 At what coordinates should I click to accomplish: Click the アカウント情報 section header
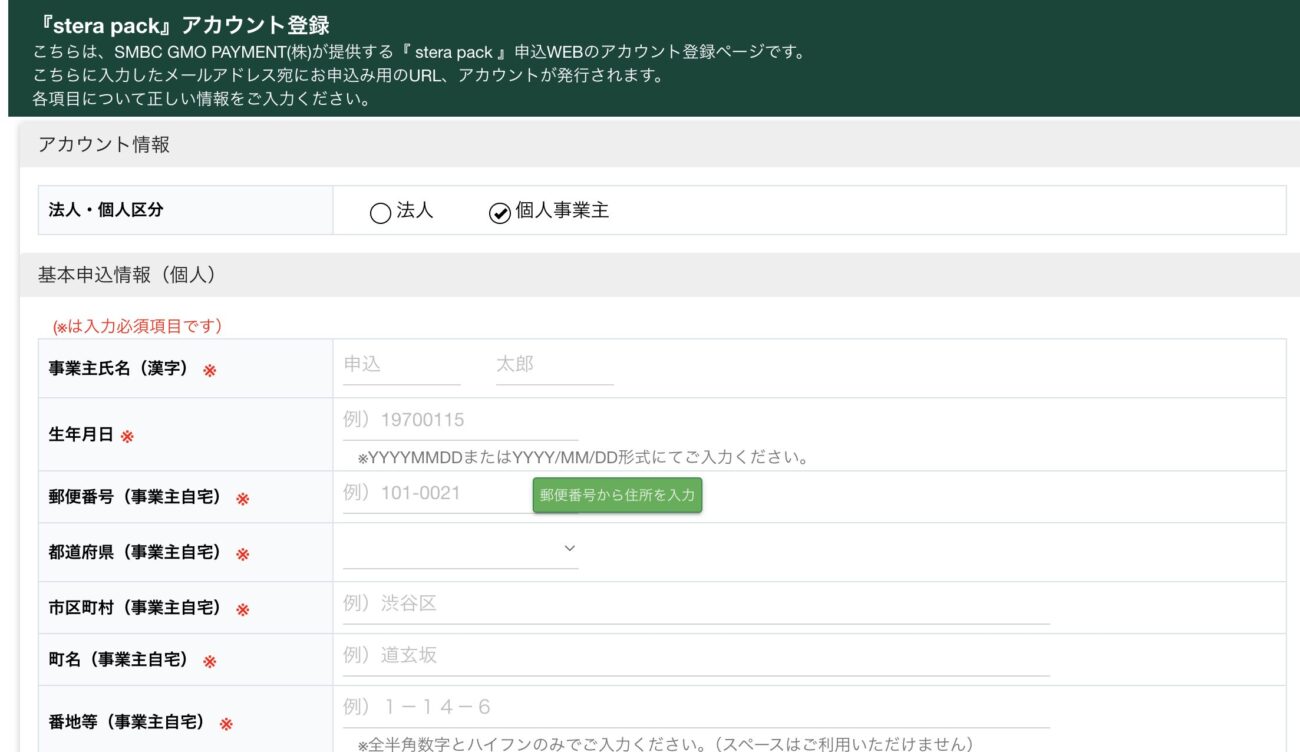click(104, 145)
